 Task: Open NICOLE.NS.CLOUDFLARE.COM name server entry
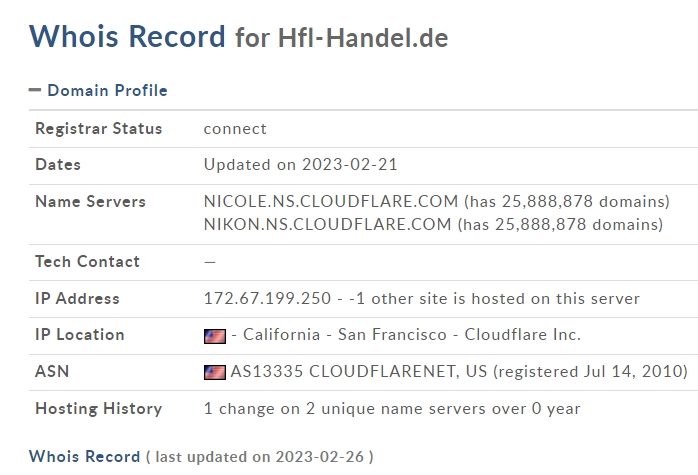click(331, 201)
